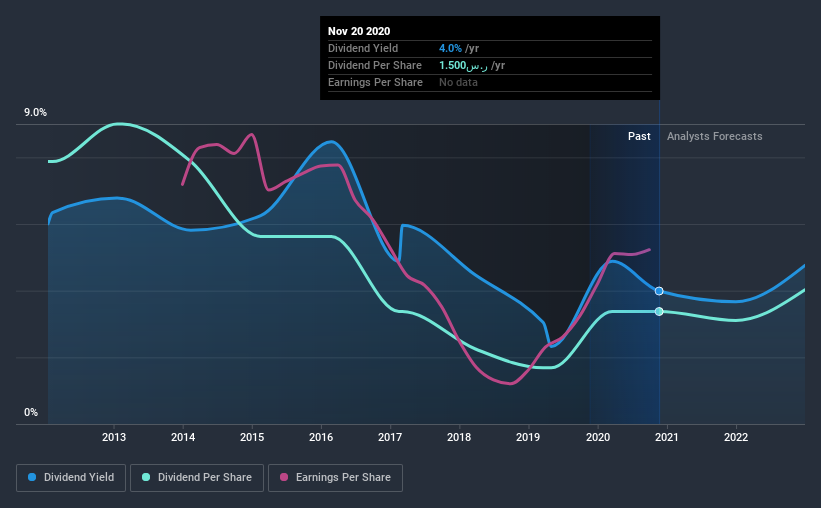This screenshot has width=821, height=508.
Task: Click the Analysts Forecasts label
Action: coord(715,136)
